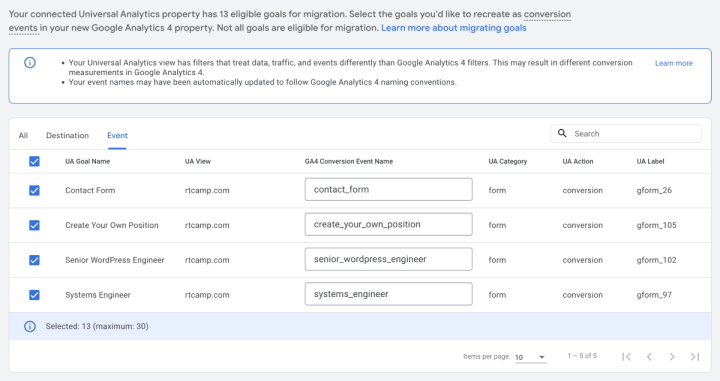Click the conversion events dotted term
This screenshot has width=720, height=381.
(x=547, y=14)
